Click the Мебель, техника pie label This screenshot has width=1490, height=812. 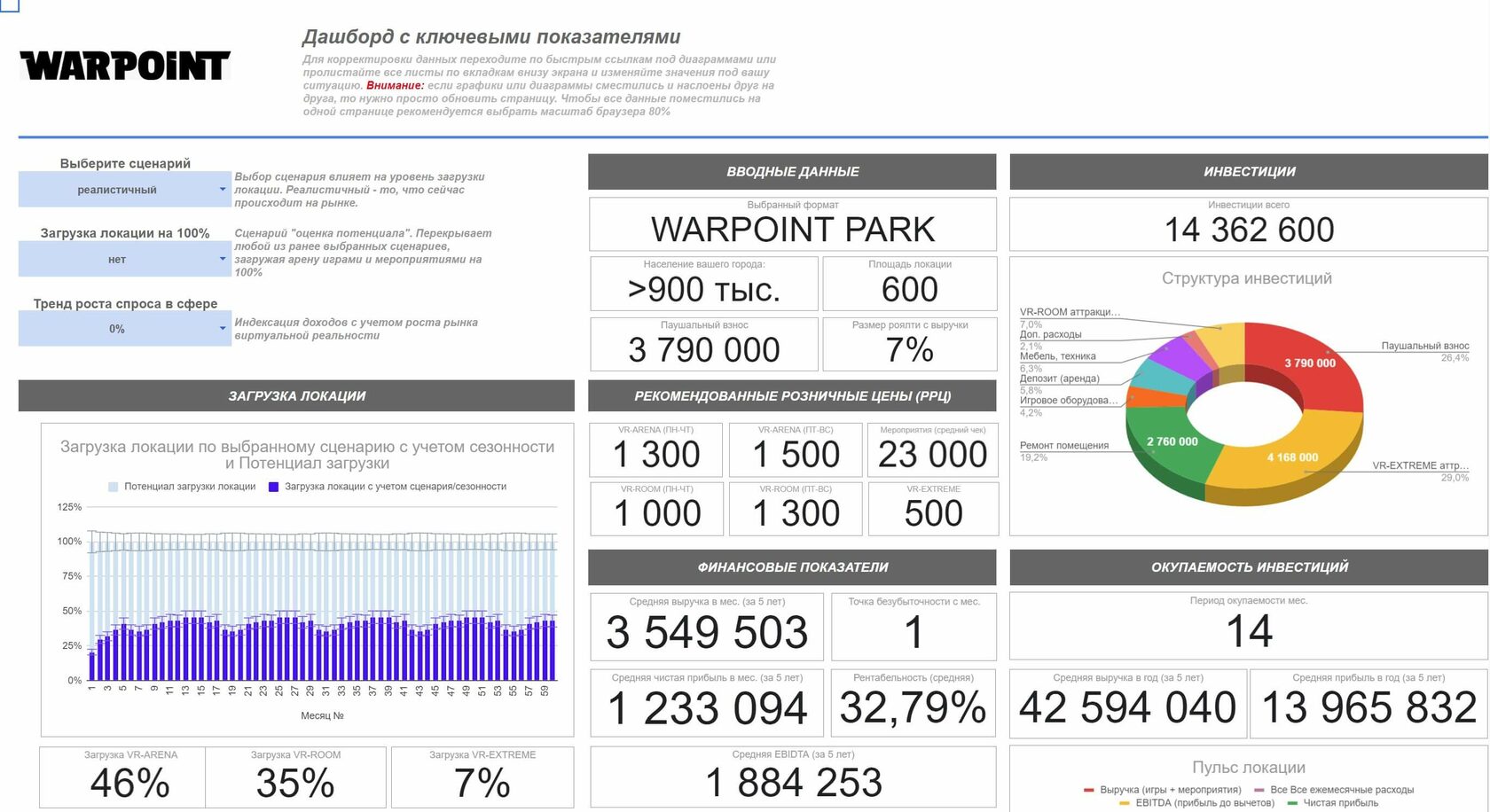tap(1057, 356)
